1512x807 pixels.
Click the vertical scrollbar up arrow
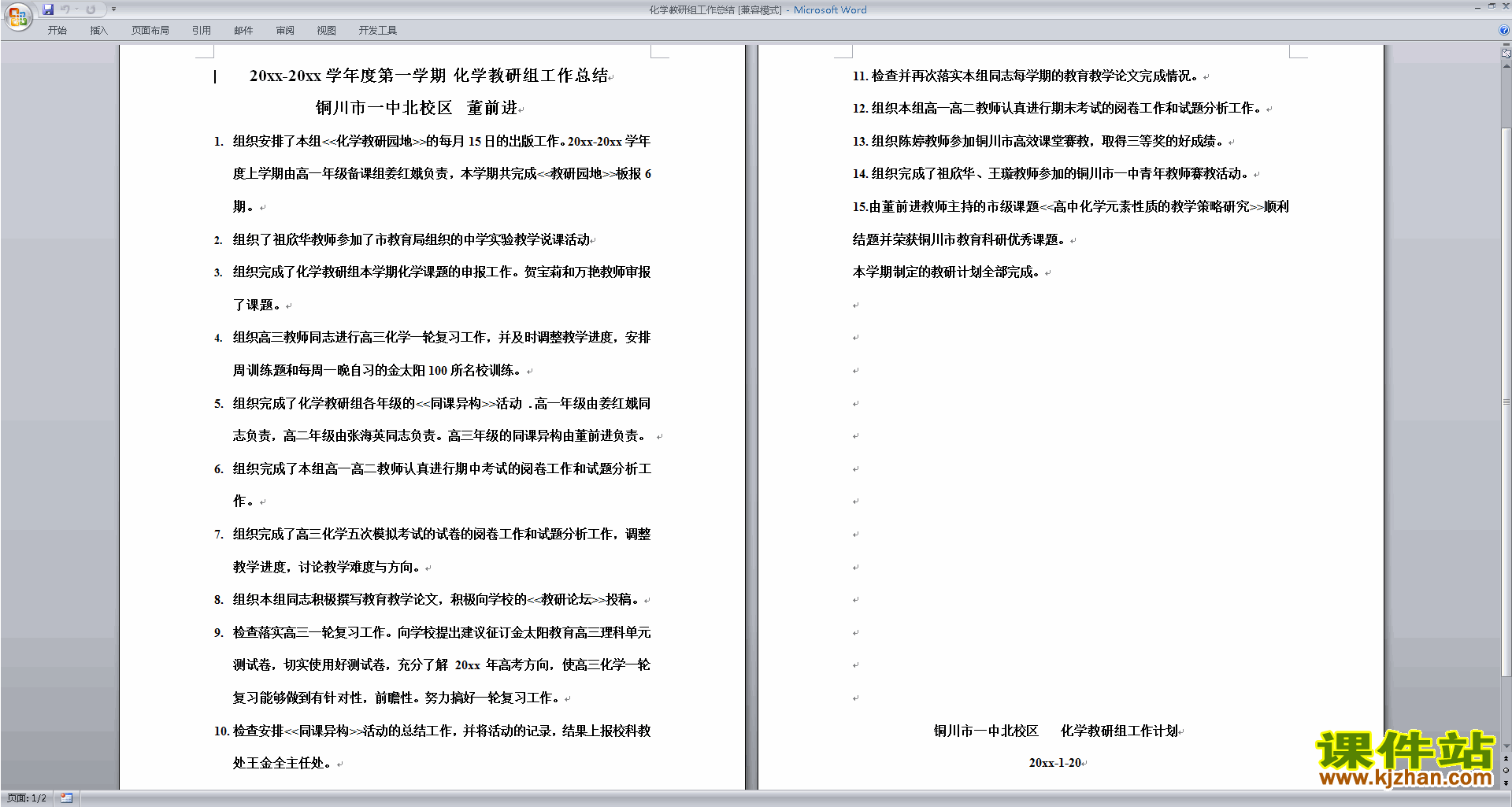1506,66
